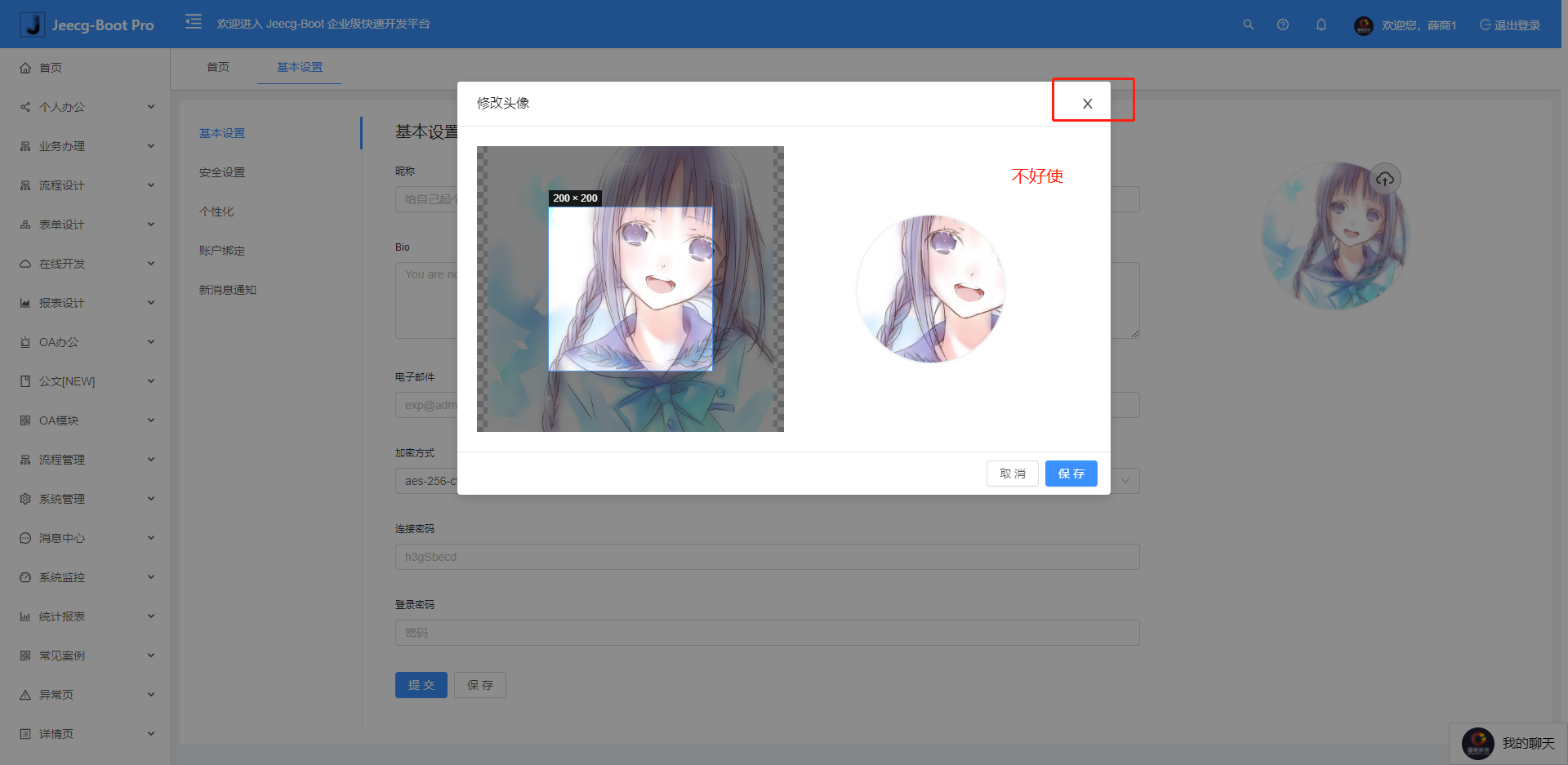Expand the 消息中心 menu chevron
This screenshot has width=1568, height=765.
pyautogui.click(x=151, y=538)
